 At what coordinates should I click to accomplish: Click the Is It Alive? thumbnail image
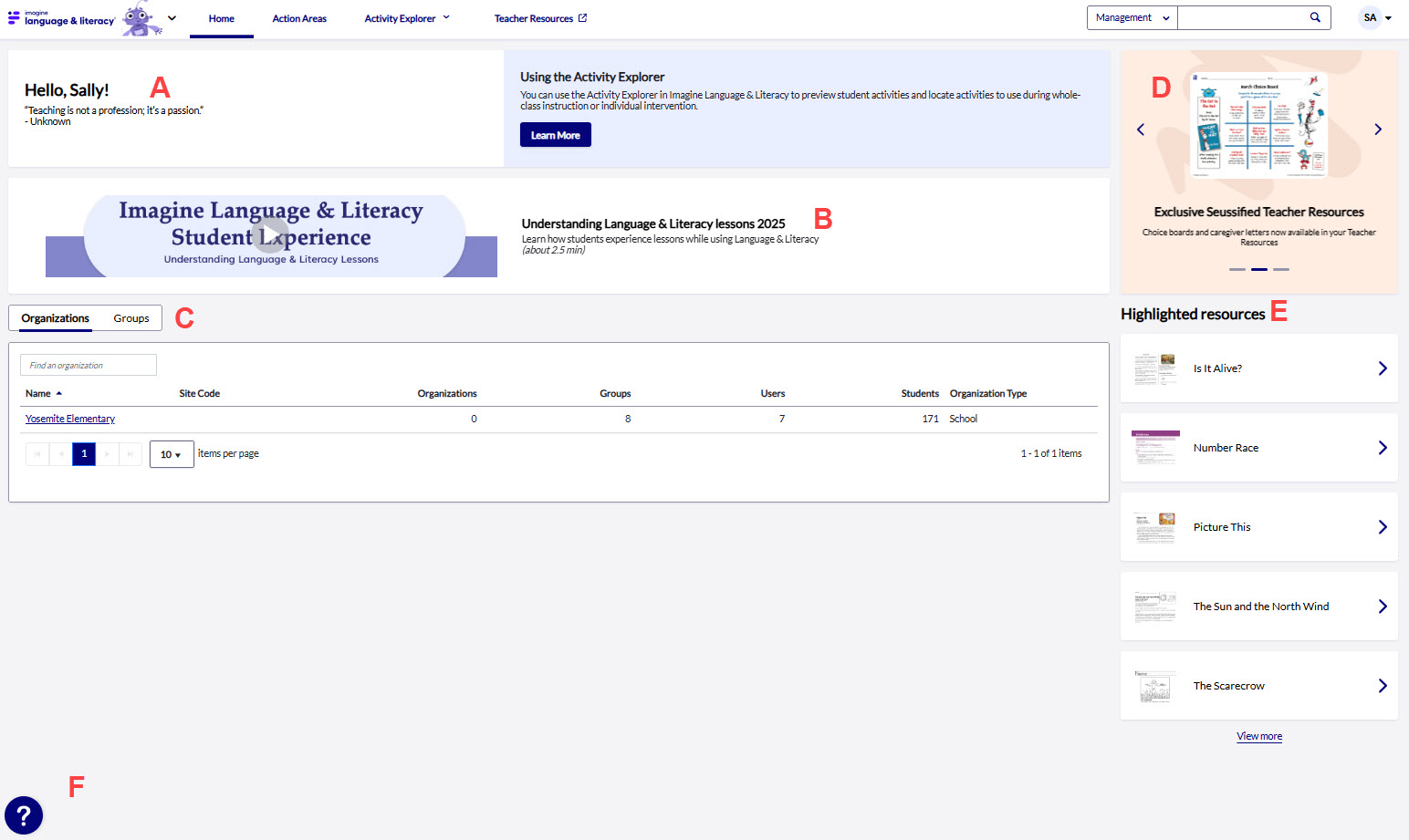coord(1155,368)
